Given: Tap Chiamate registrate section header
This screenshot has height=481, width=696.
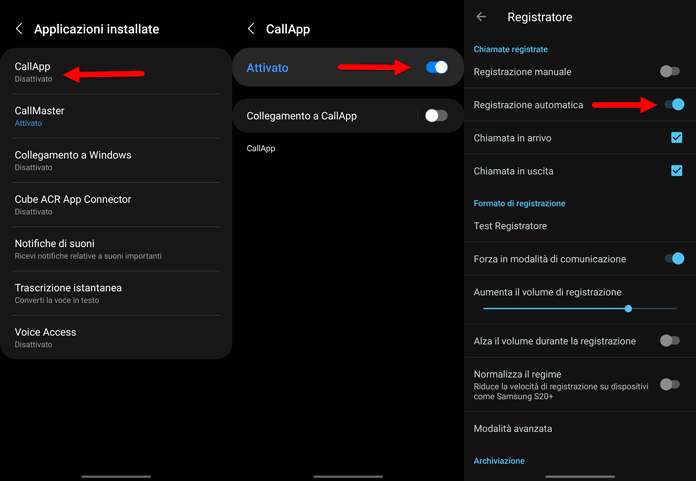Looking at the screenshot, I should pos(510,49).
